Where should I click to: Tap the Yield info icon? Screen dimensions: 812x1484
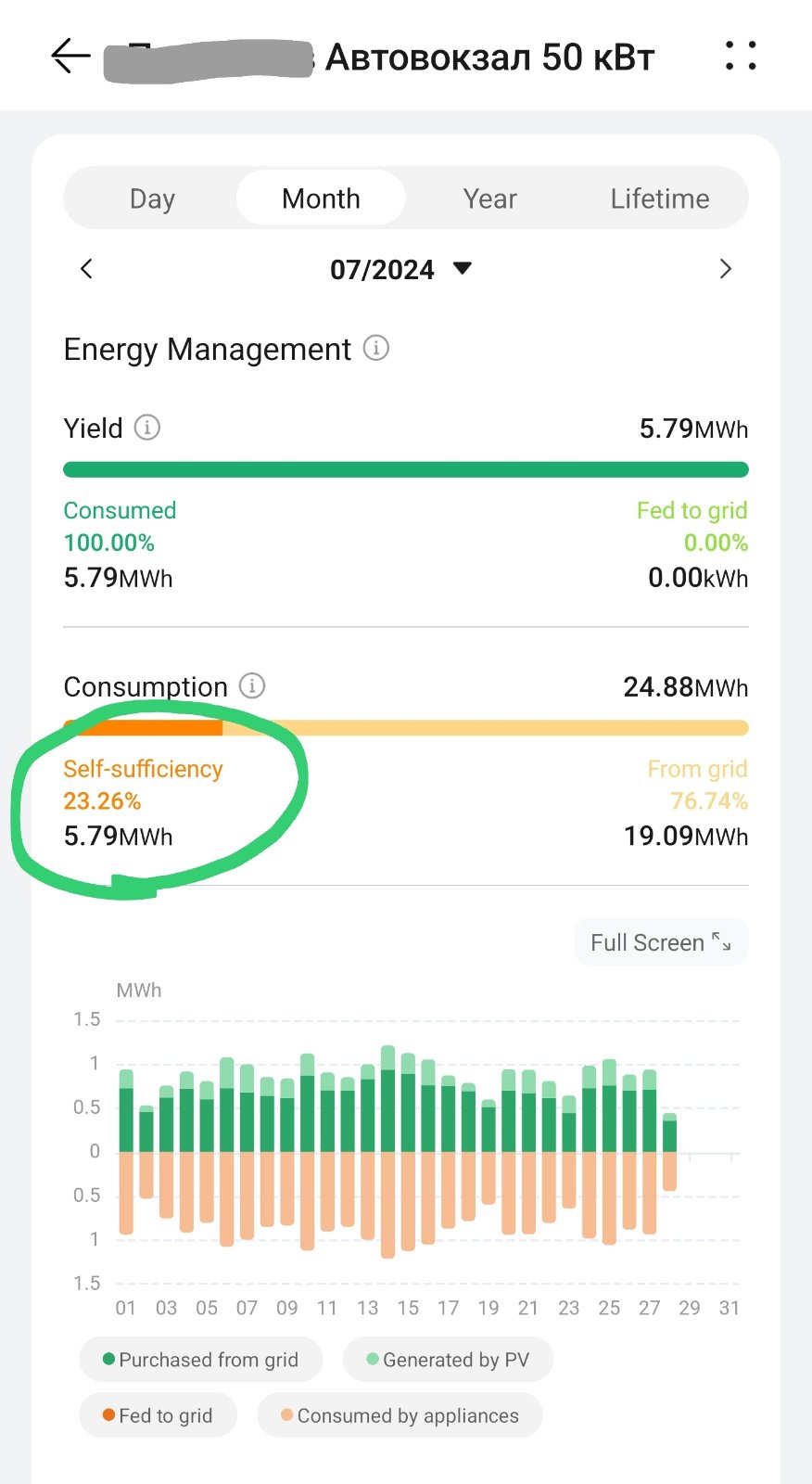pos(147,428)
